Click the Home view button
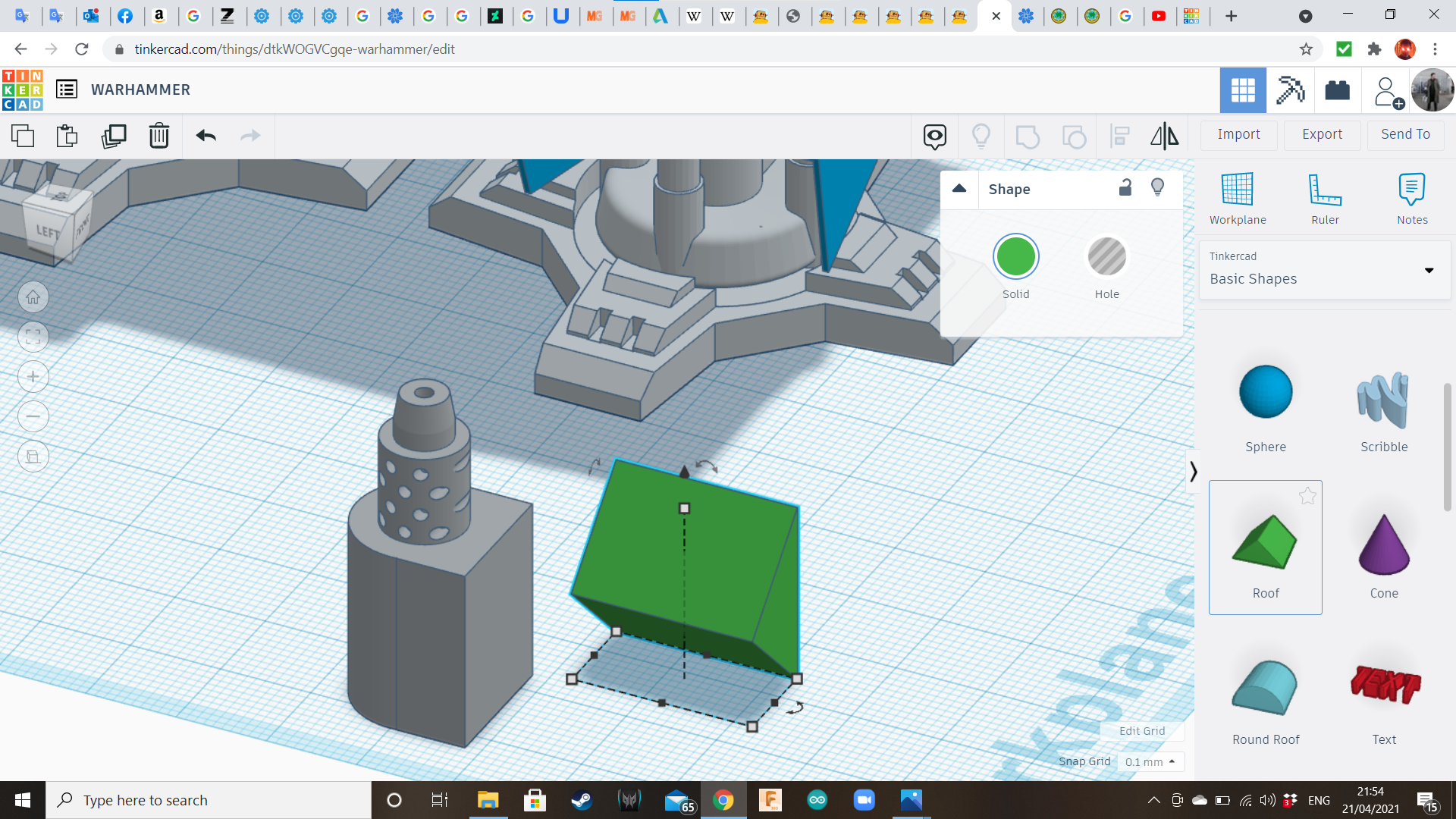This screenshot has height=819, width=1456. (33, 297)
